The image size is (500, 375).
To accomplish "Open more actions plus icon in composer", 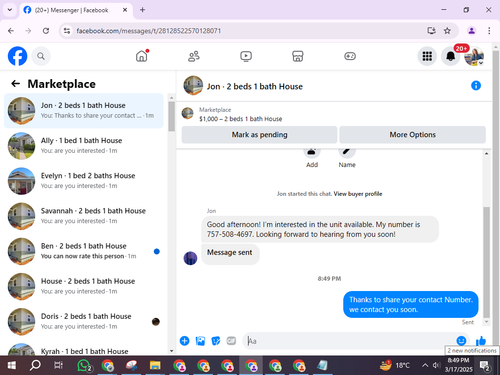I will (184, 341).
